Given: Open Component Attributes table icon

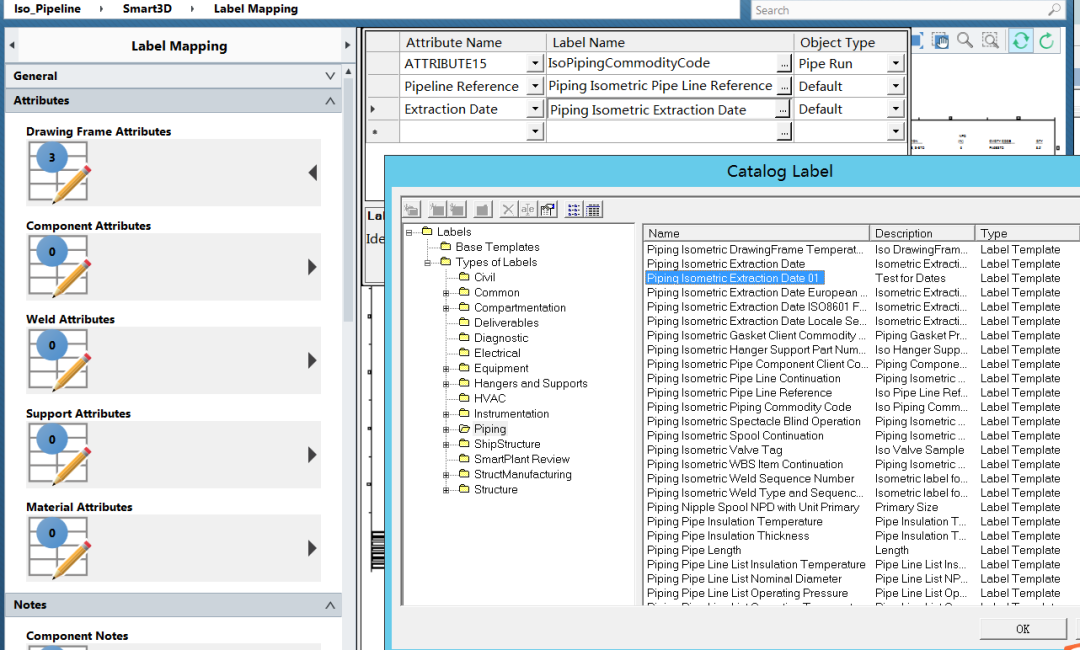Looking at the screenshot, I should [59, 266].
